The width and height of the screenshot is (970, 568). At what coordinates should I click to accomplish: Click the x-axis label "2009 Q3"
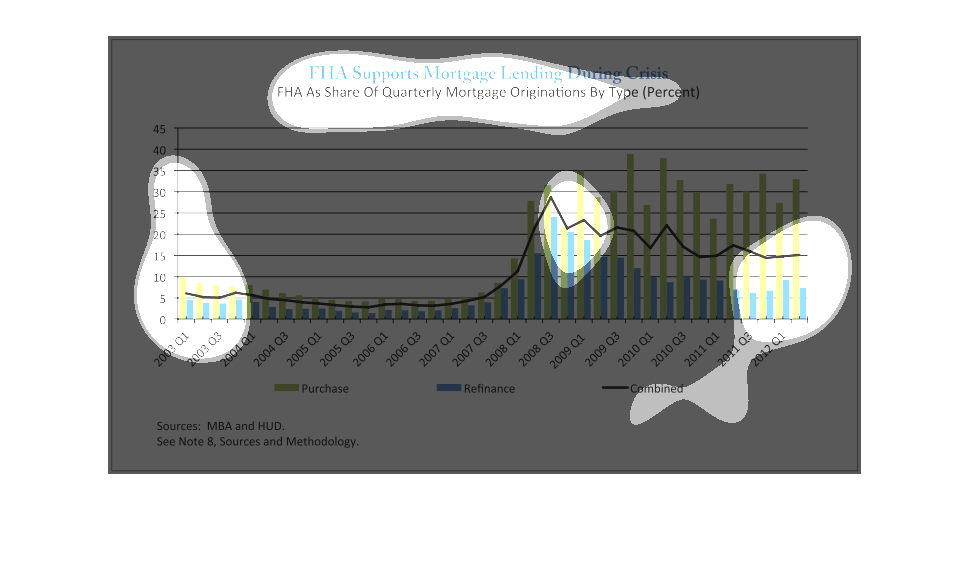point(603,350)
